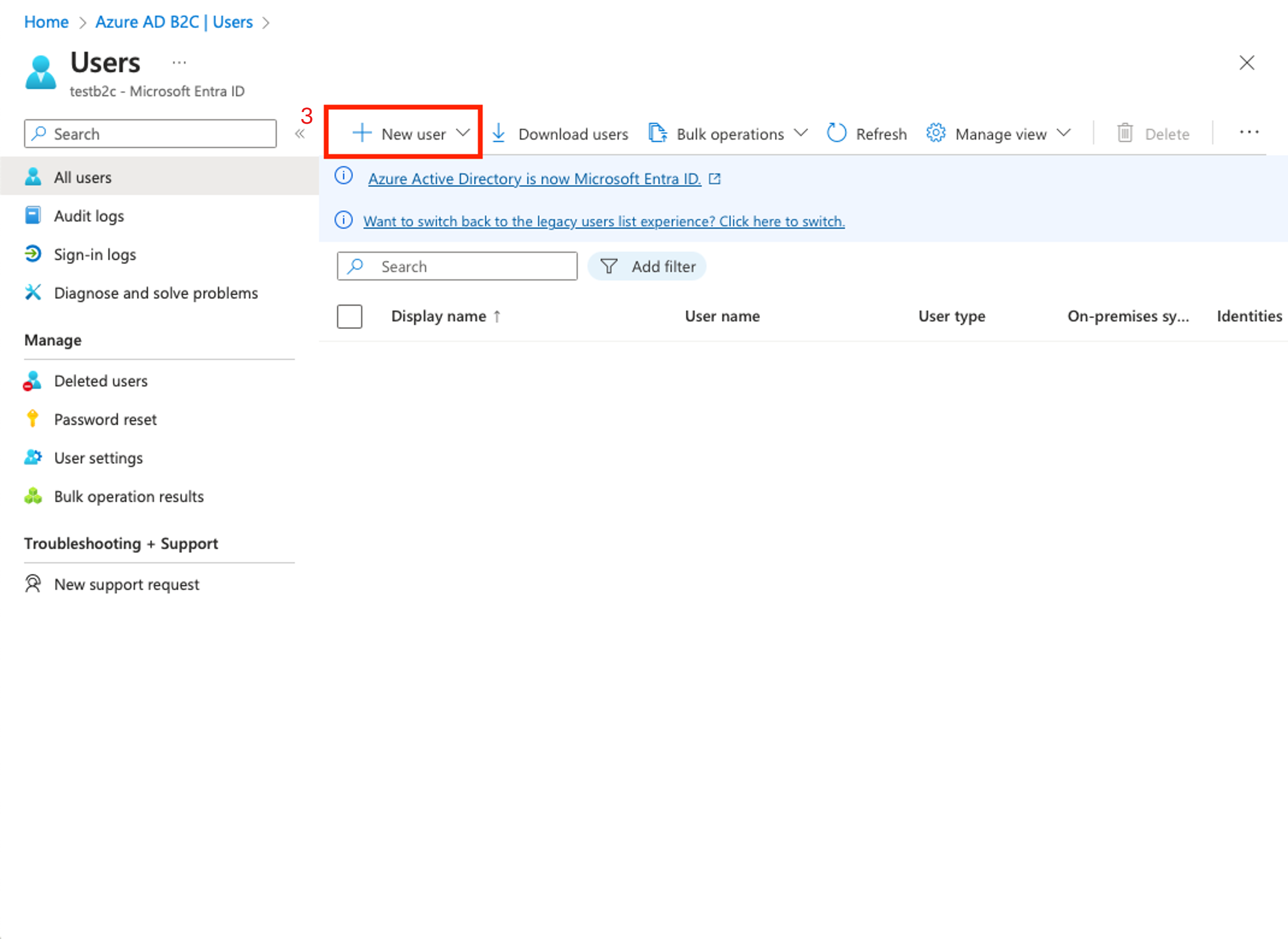The width and height of the screenshot is (1288, 939).
Task: Click the Manage view gear icon
Action: (935, 133)
